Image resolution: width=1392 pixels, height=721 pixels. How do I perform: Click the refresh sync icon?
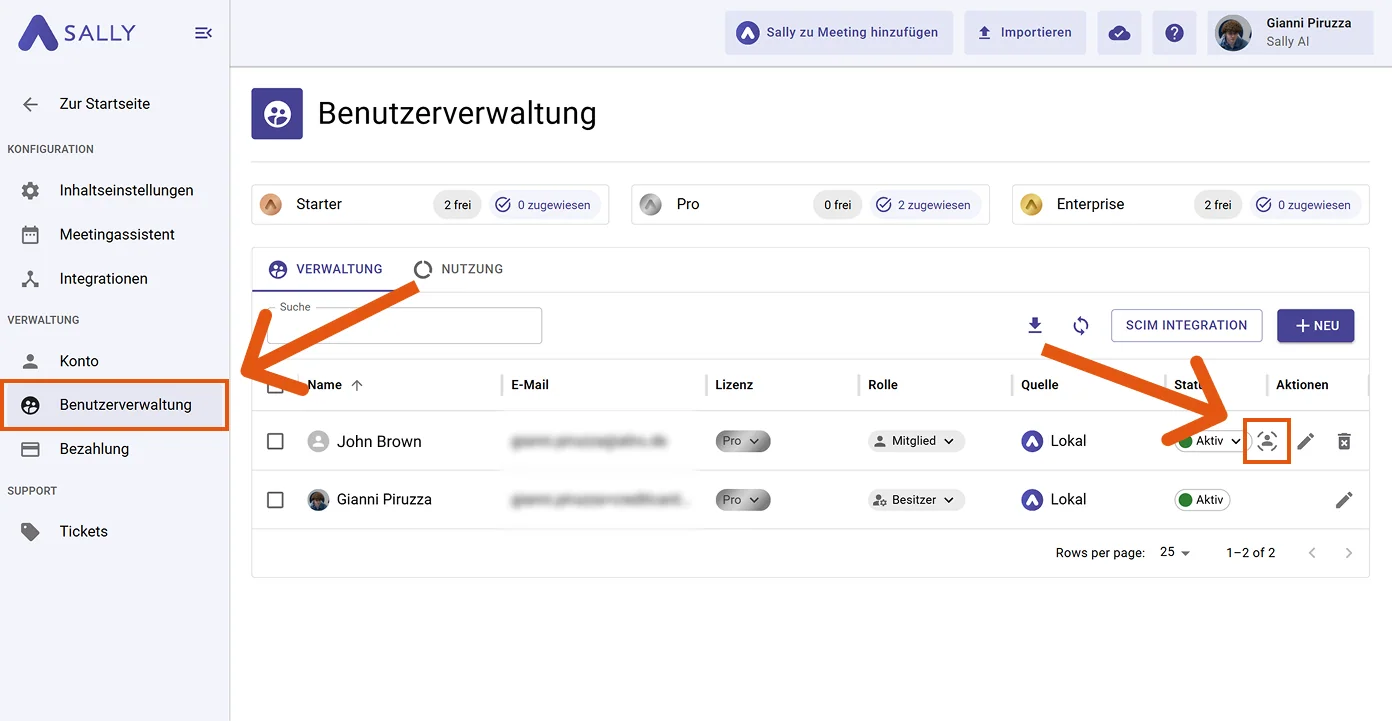1081,325
